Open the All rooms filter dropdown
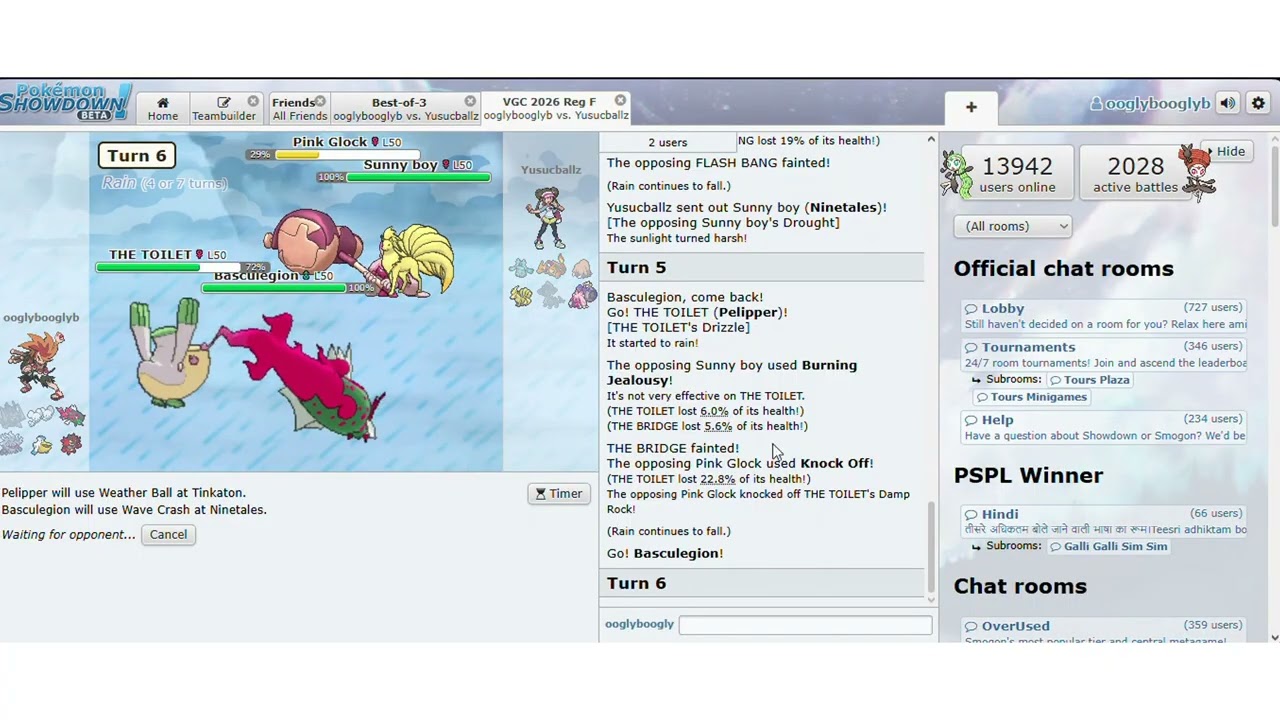Image resolution: width=1280 pixels, height=720 pixels. tap(1012, 226)
